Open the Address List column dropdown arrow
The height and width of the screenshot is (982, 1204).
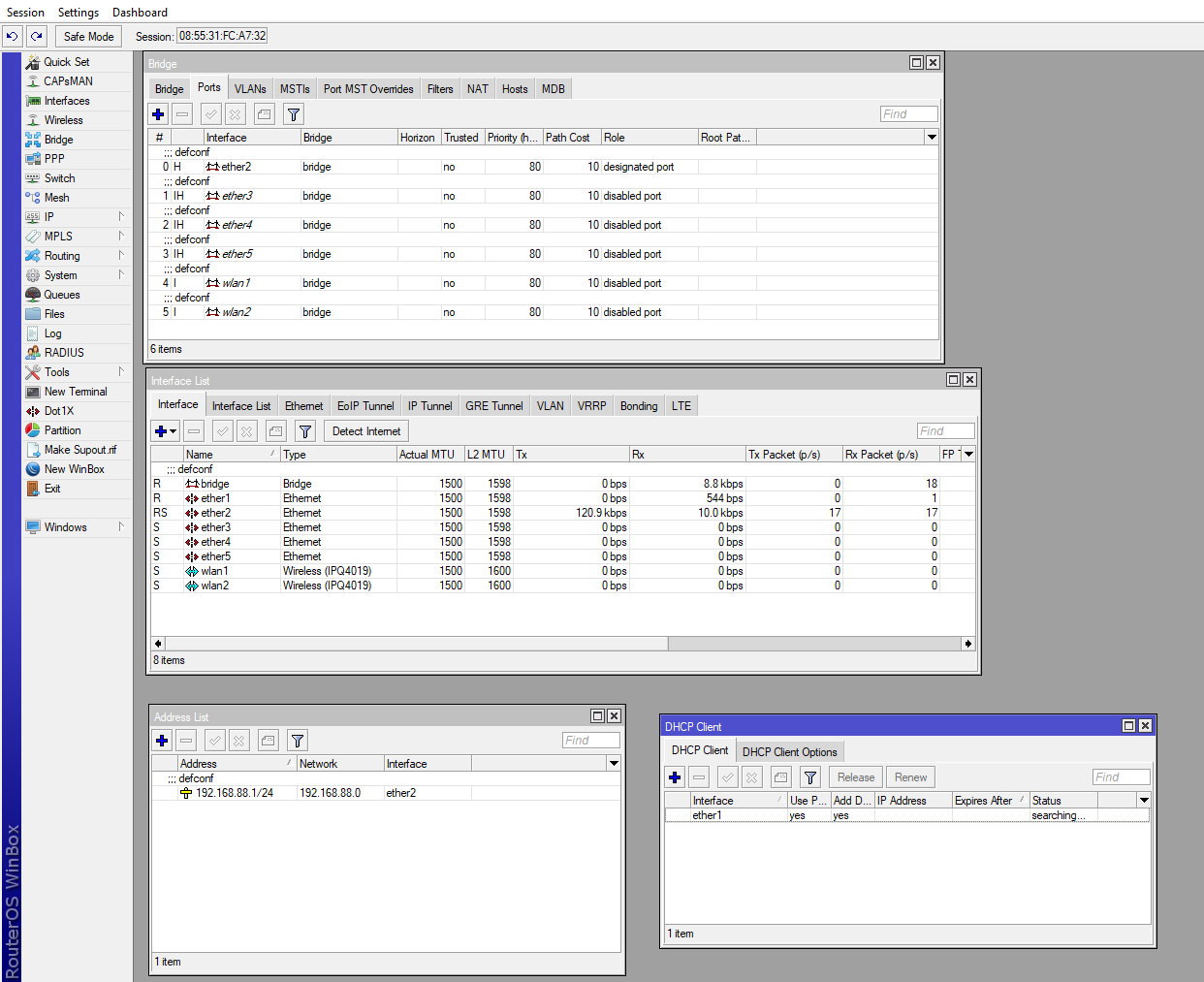click(x=613, y=763)
